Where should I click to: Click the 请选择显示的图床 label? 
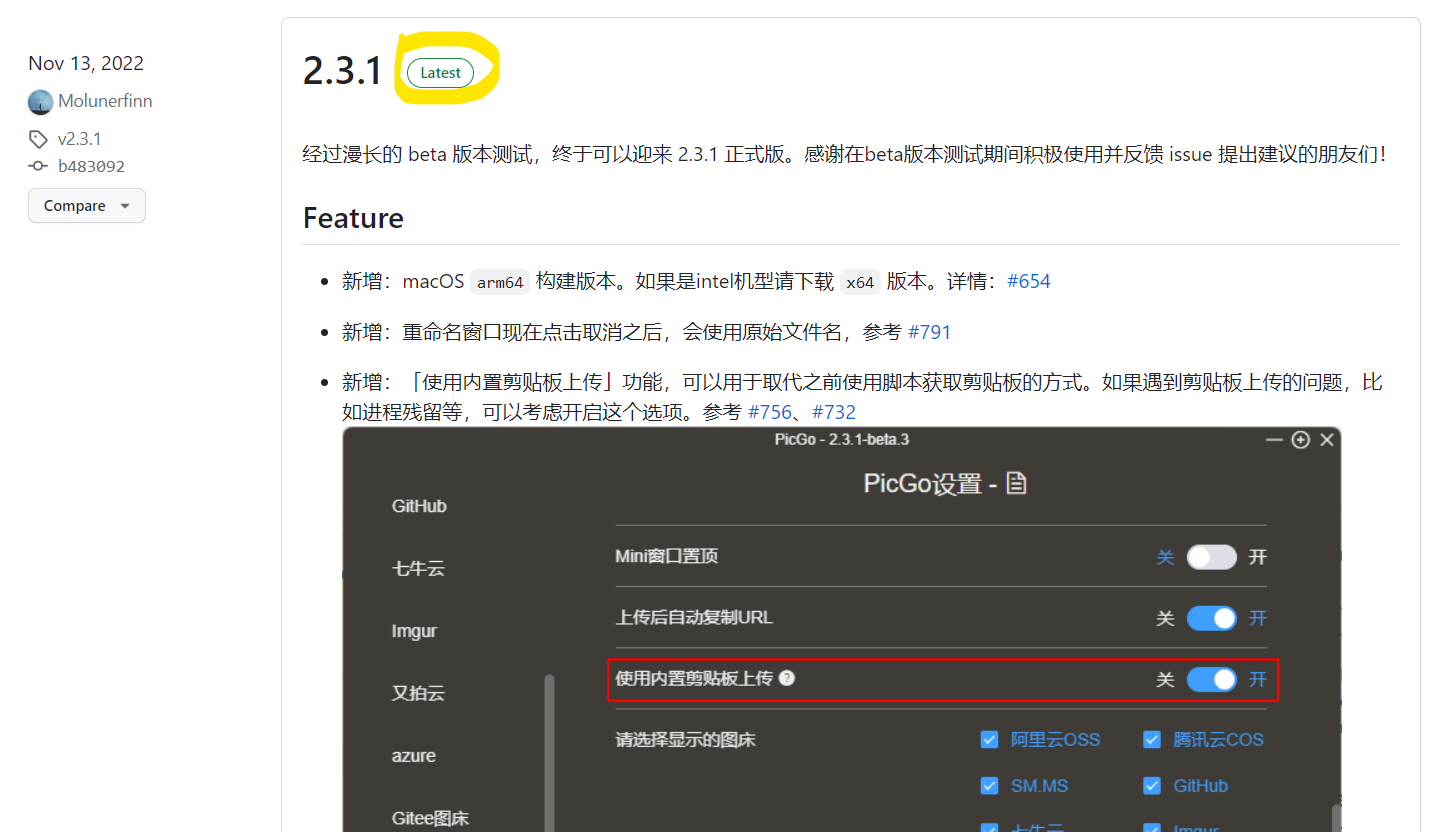(x=685, y=741)
